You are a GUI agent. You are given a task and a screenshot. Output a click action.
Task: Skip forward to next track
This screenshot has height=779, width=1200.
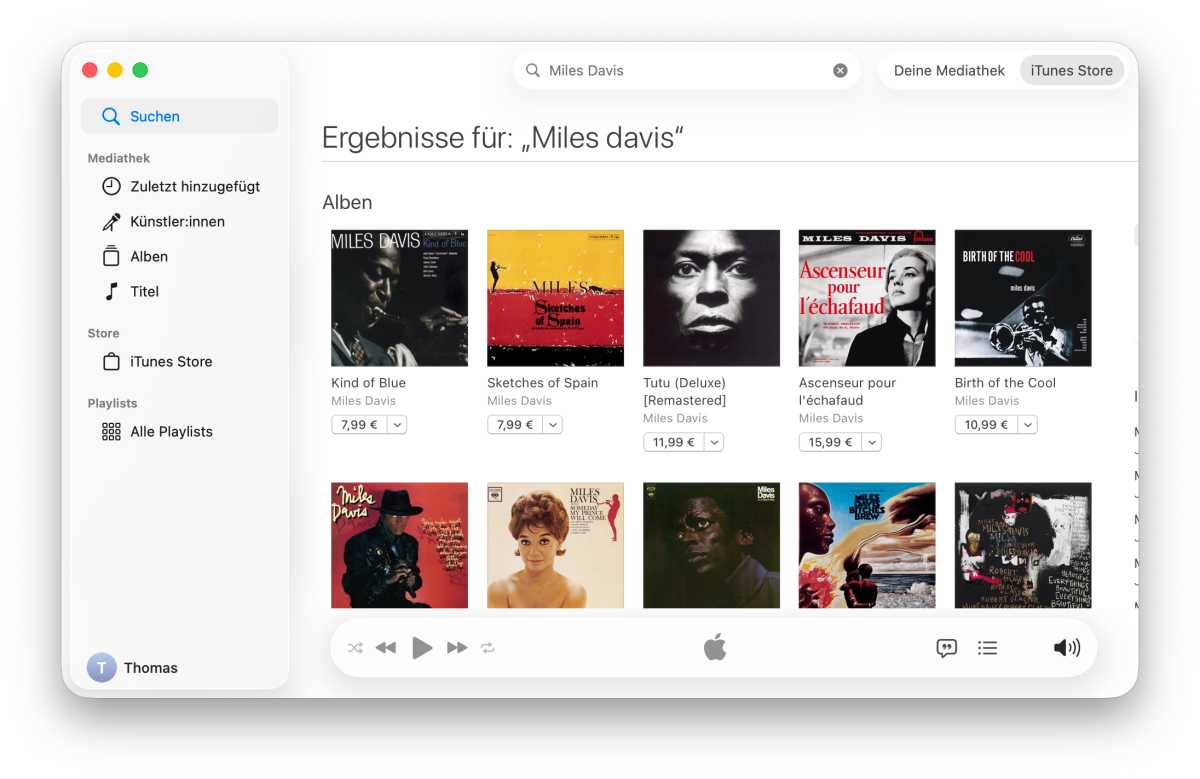[457, 648]
